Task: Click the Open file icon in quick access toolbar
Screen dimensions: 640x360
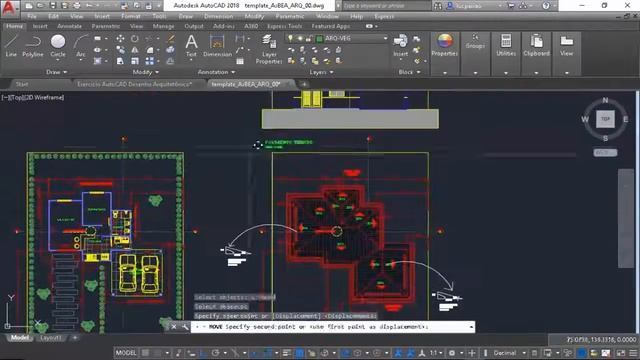Action: click(x=40, y=6)
